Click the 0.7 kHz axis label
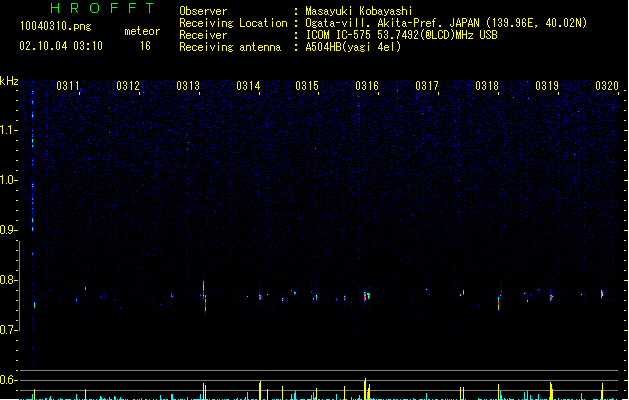629x400 pixels. [8, 330]
